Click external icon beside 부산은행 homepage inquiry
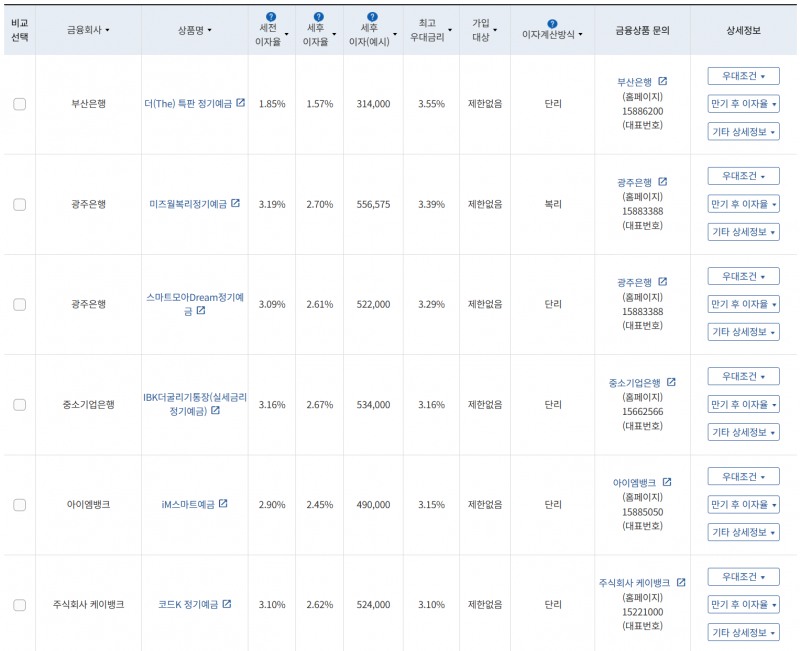The width and height of the screenshot is (800, 651). click(x=662, y=81)
